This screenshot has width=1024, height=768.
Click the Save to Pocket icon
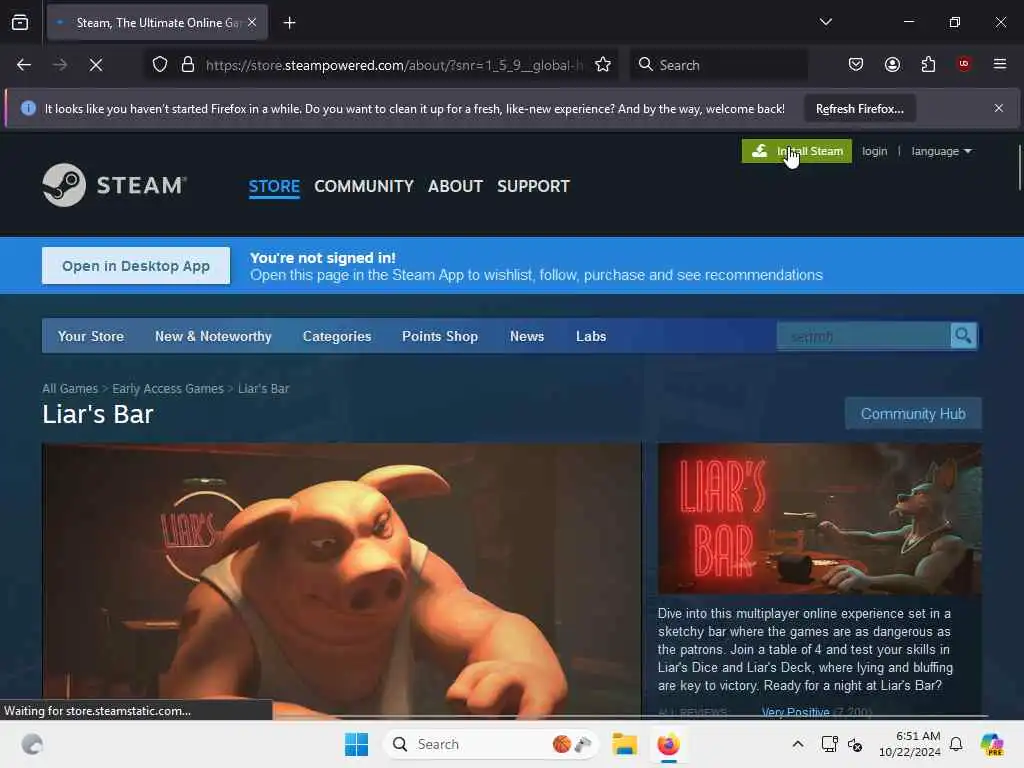[856, 64]
